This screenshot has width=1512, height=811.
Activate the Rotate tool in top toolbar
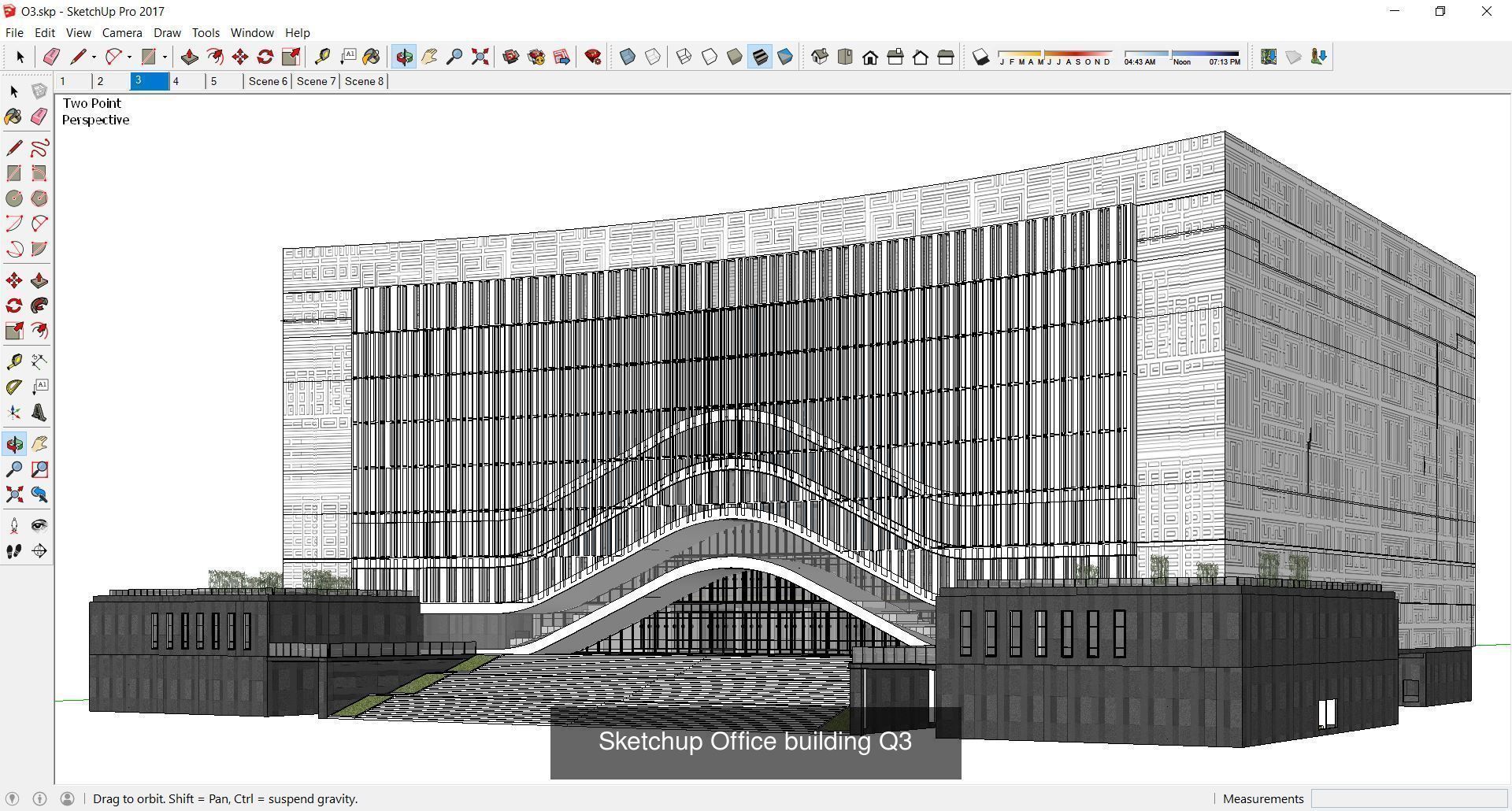point(265,57)
